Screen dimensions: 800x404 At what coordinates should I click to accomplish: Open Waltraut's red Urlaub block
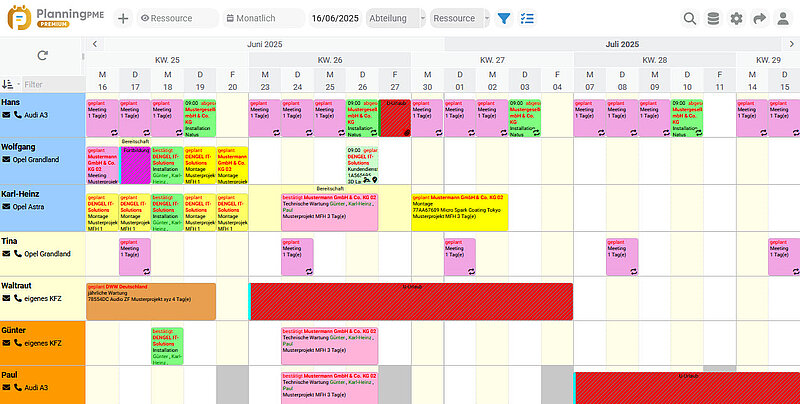coord(411,301)
